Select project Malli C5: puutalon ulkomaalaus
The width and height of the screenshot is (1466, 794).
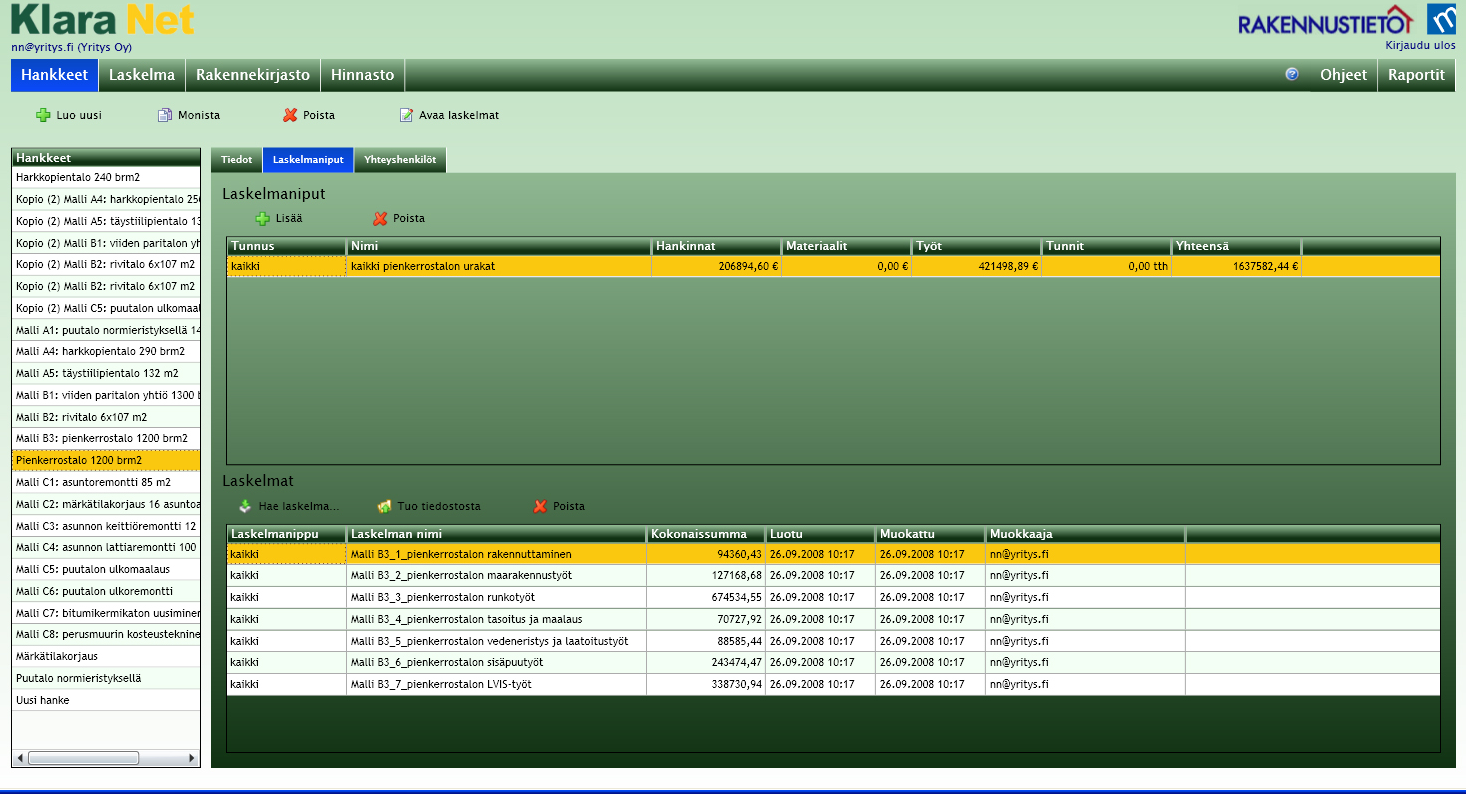[x=106, y=569]
